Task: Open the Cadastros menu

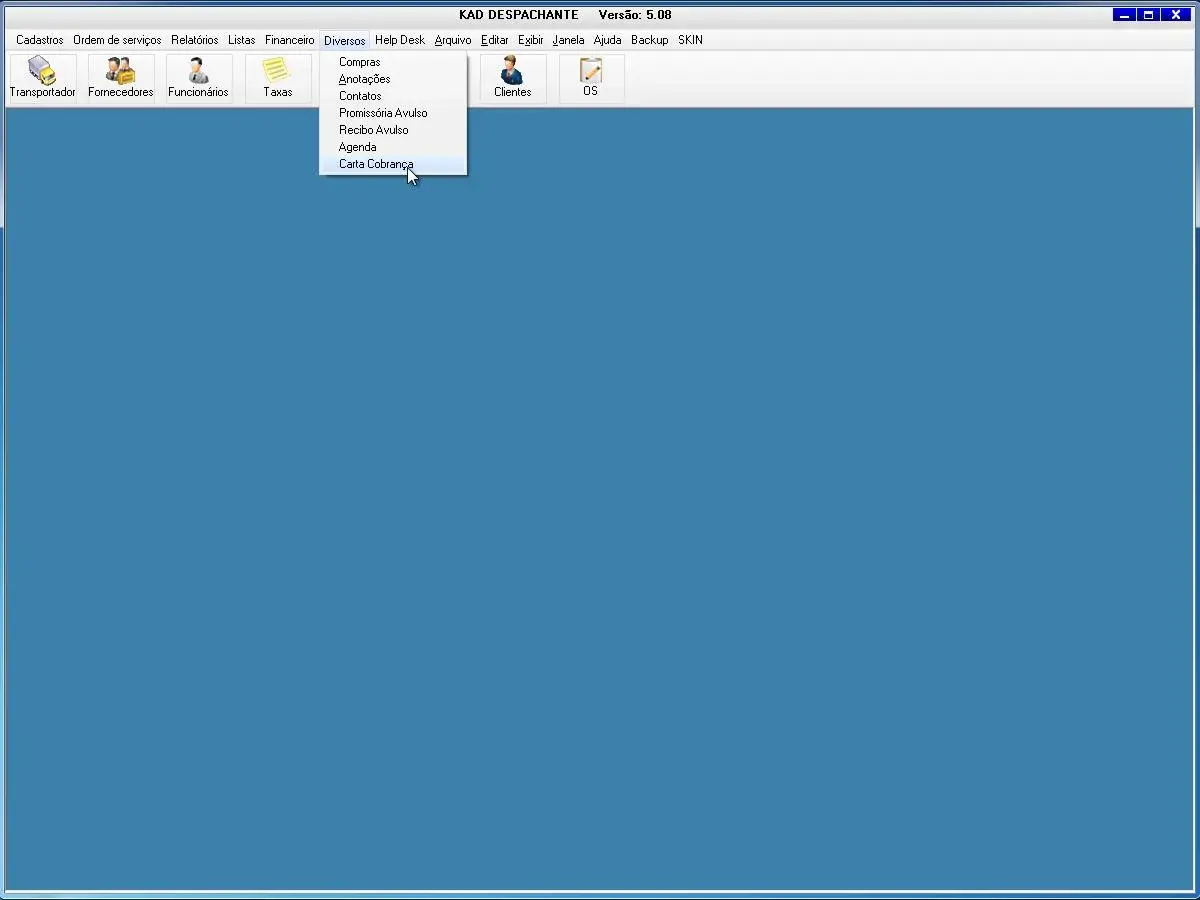Action: coord(39,40)
